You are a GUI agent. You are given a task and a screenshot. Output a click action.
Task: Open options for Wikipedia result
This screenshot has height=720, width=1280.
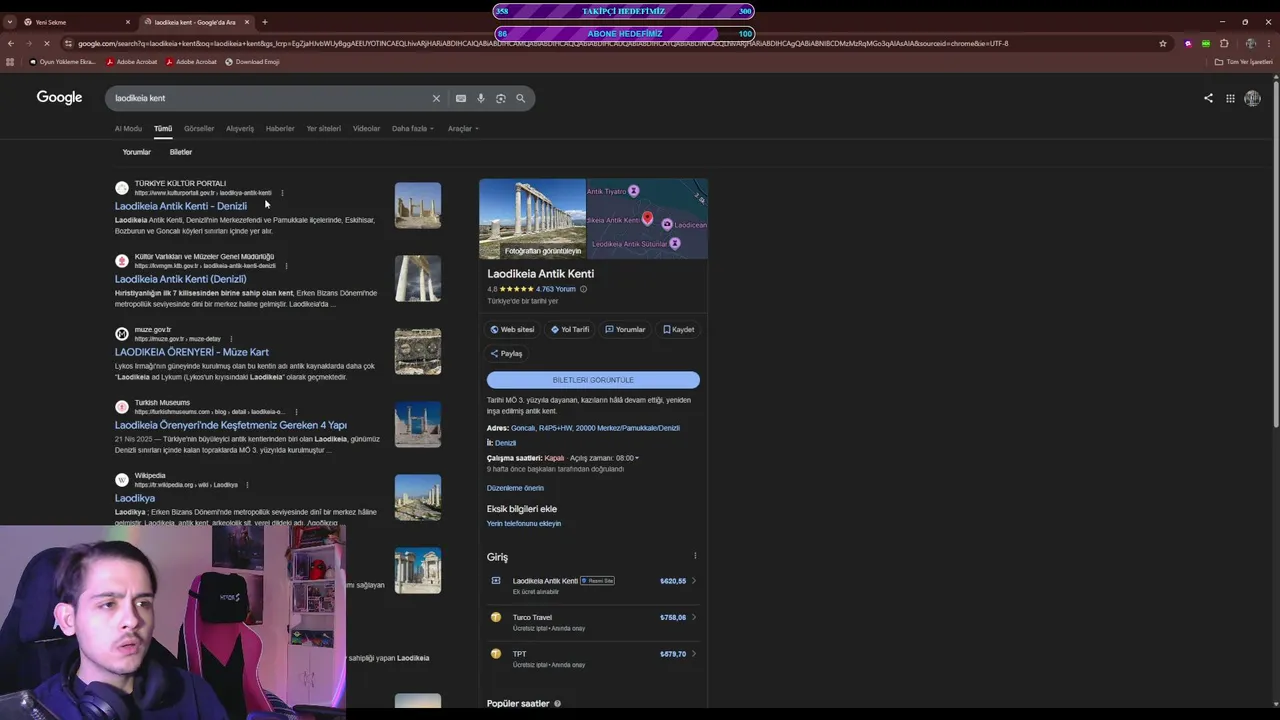247,485
